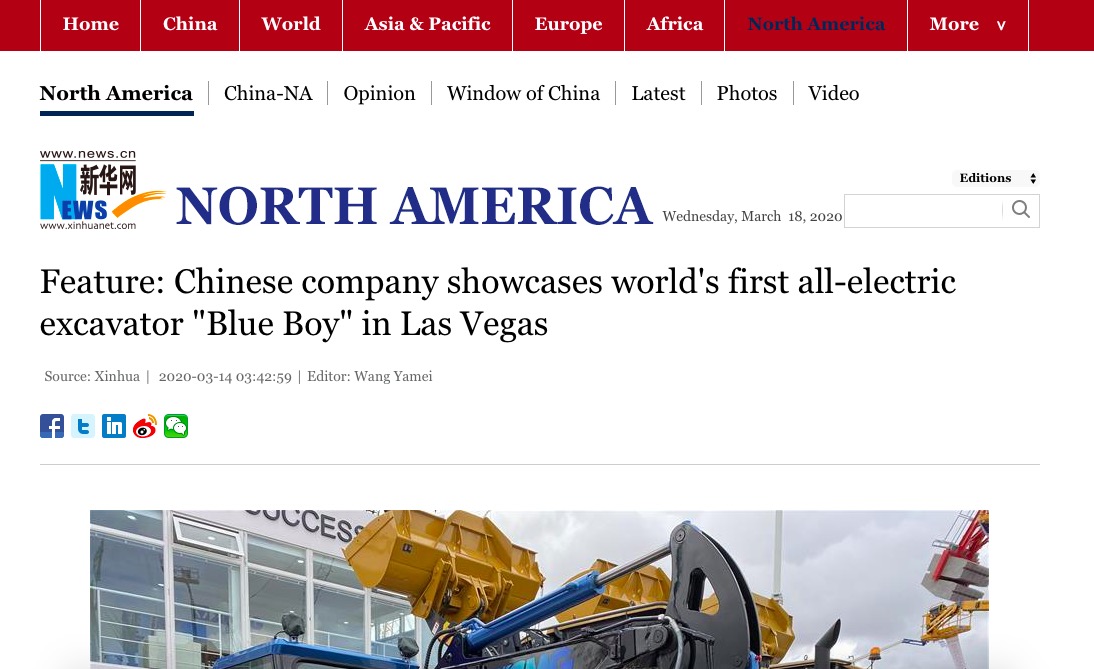
Task: Open the Latest link
Action: 658,93
